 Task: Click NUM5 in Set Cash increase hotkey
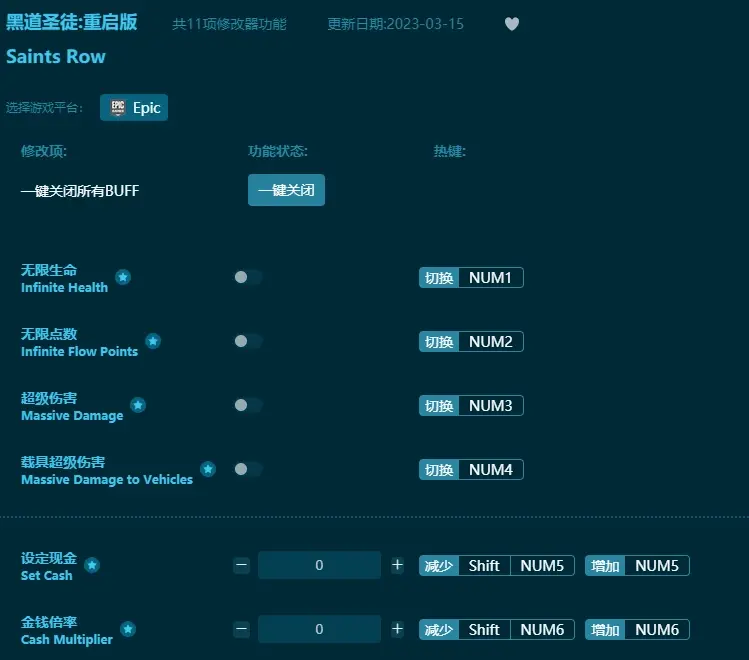[657, 565]
